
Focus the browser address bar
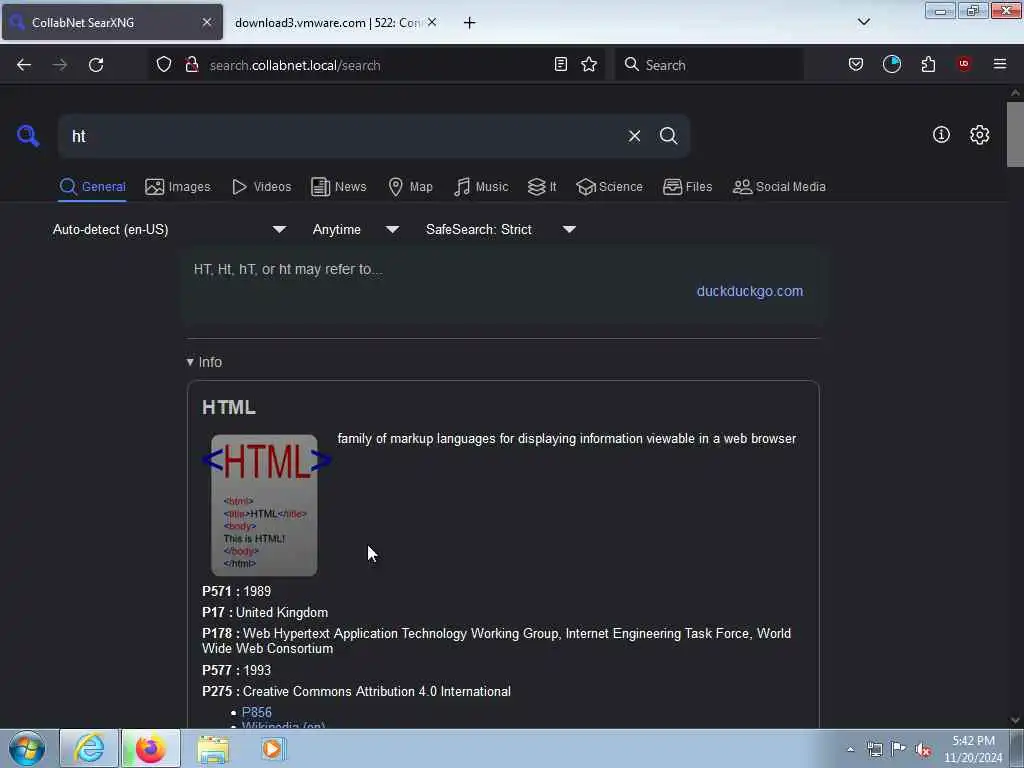[x=376, y=65]
